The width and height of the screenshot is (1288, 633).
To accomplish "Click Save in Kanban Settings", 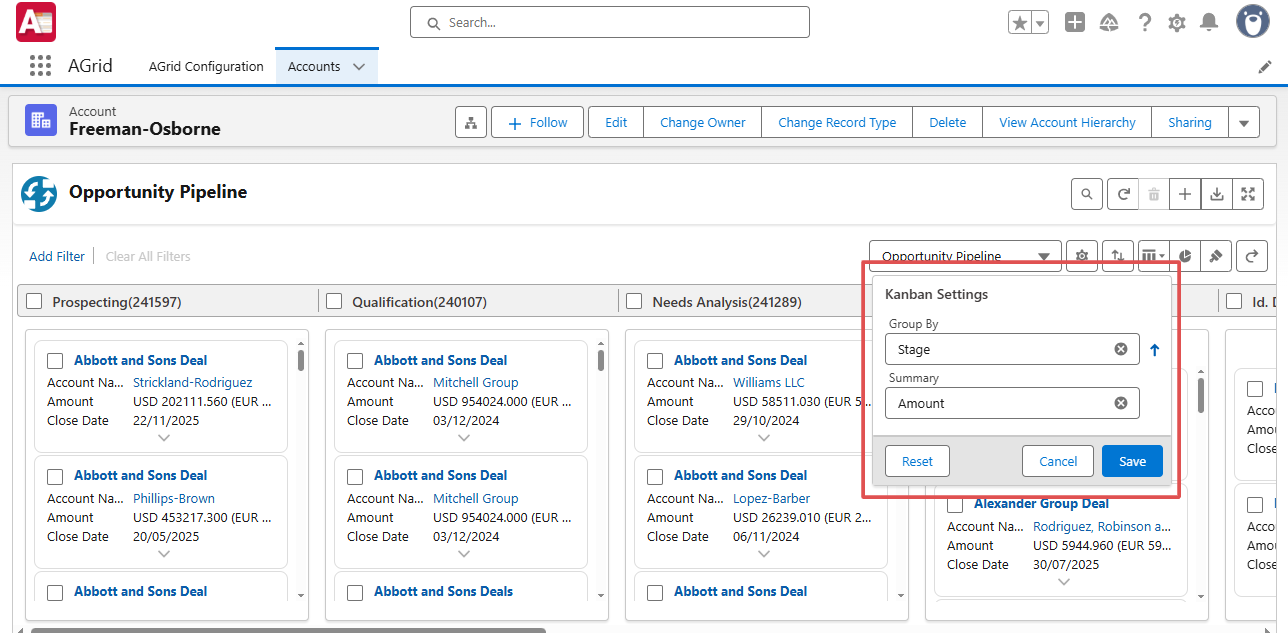I will (x=1132, y=461).
